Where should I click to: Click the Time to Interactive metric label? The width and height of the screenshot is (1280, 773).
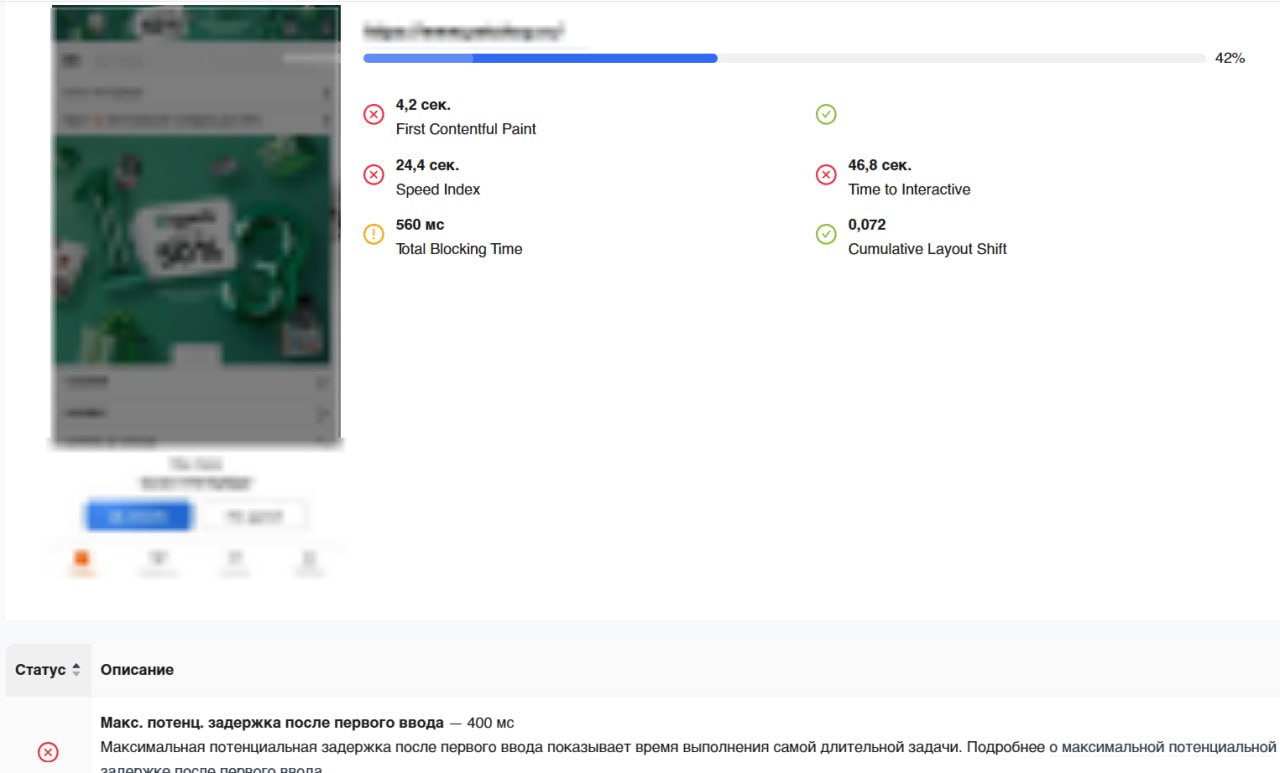[x=909, y=190]
